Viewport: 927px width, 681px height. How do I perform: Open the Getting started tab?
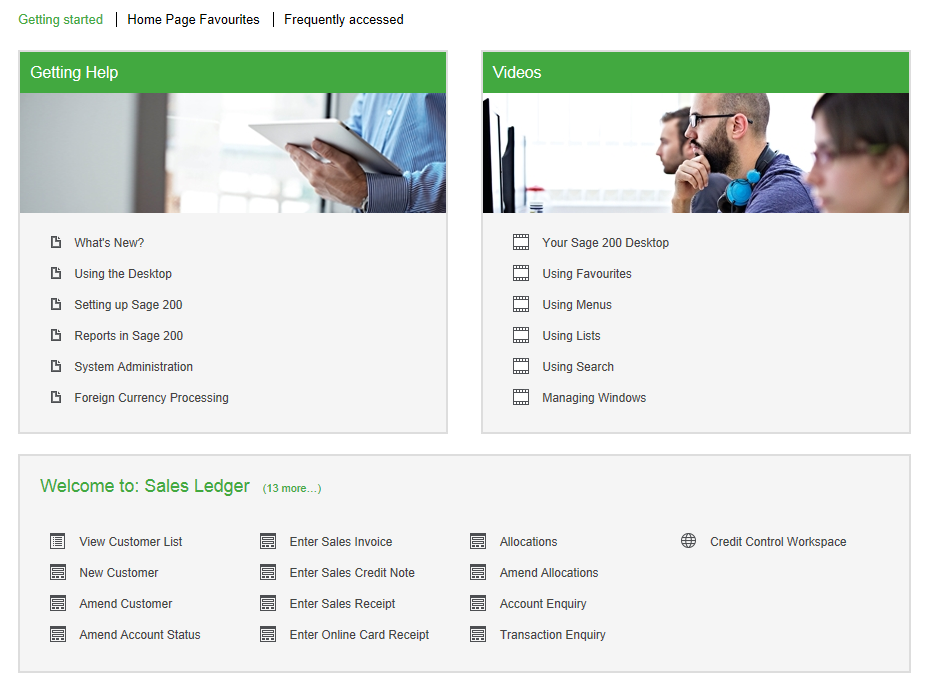[61, 19]
